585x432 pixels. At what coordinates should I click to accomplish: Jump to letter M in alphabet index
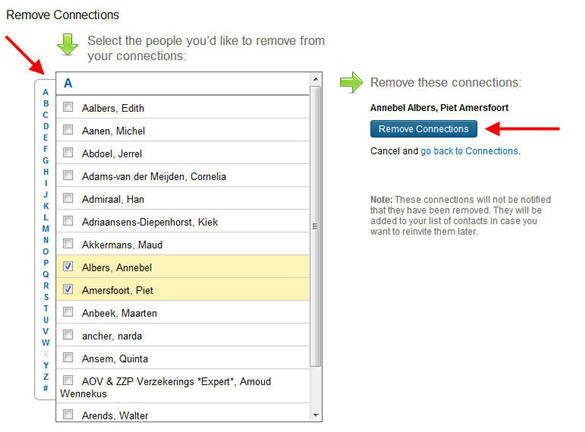(x=46, y=229)
